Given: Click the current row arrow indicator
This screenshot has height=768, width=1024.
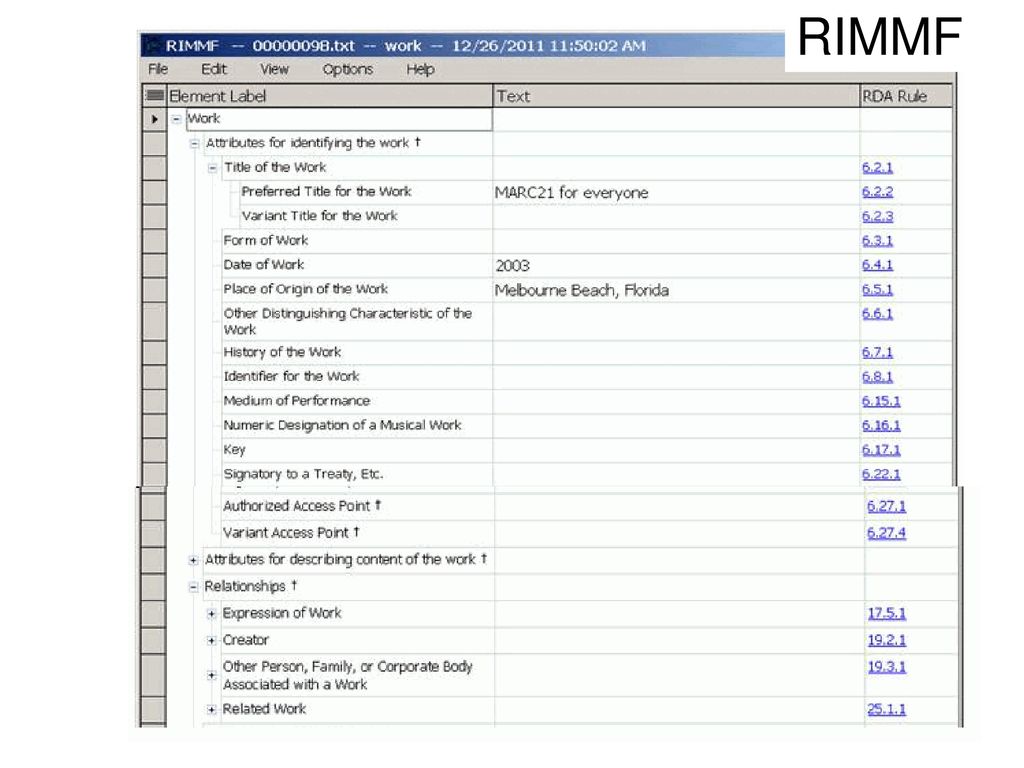Looking at the screenshot, I should pos(154,119).
